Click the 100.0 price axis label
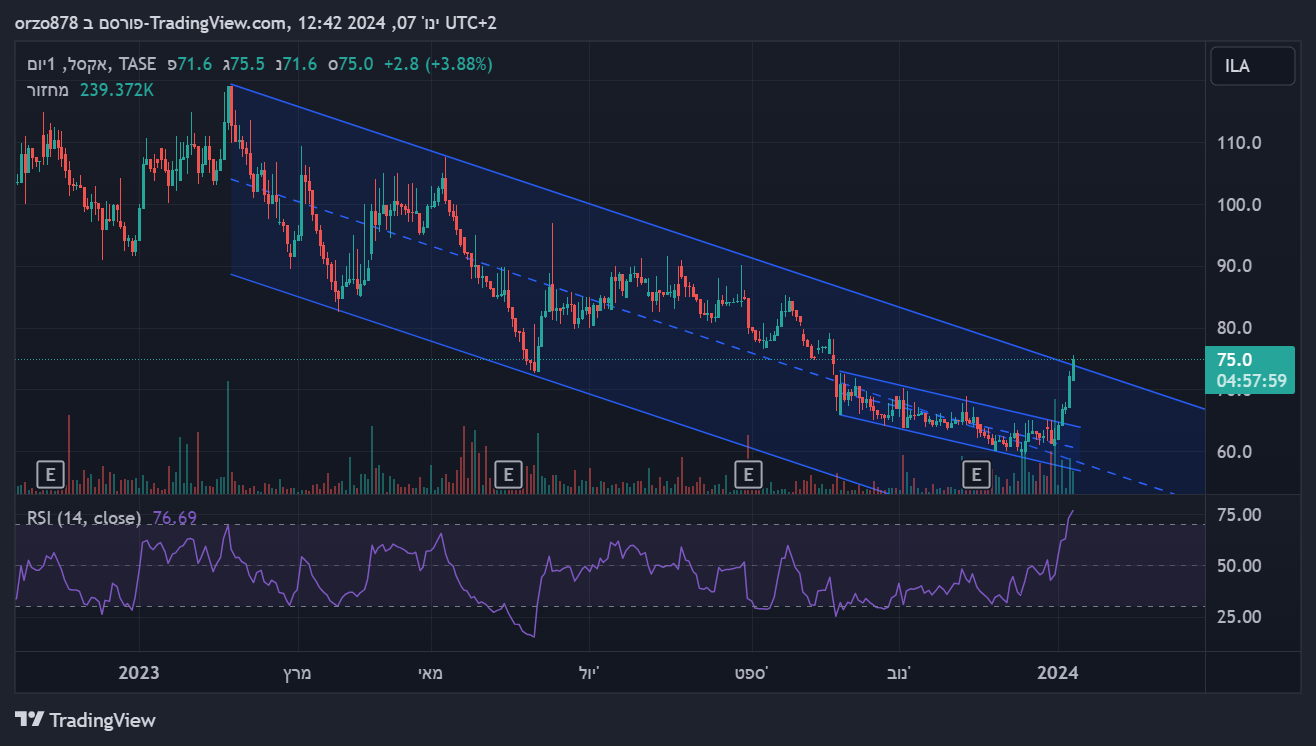The width and height of the screenshot is (1316, 746). pos(1239,205)
